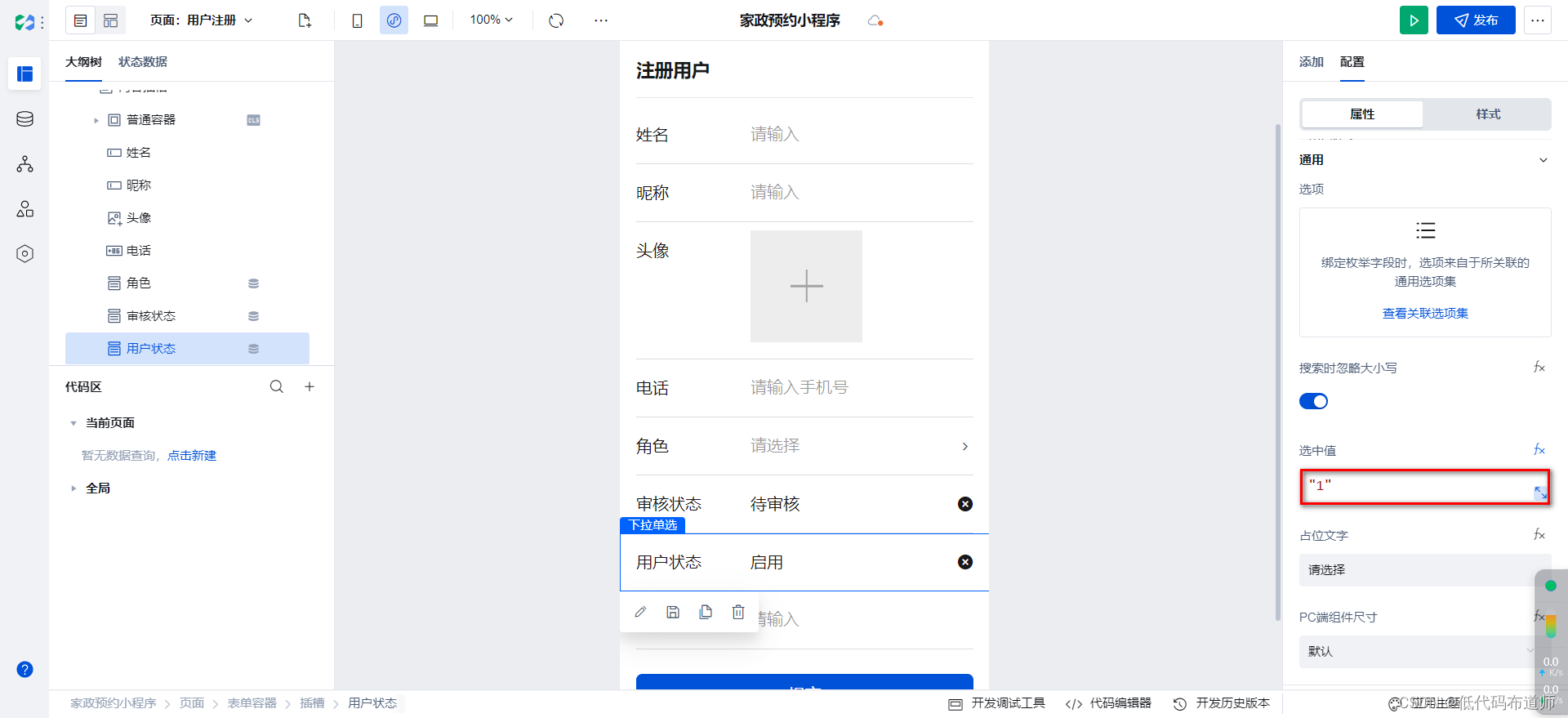Click the new page icon in toolbar
The height and width of the screenshot is (718, 1568).
point(305,20)
